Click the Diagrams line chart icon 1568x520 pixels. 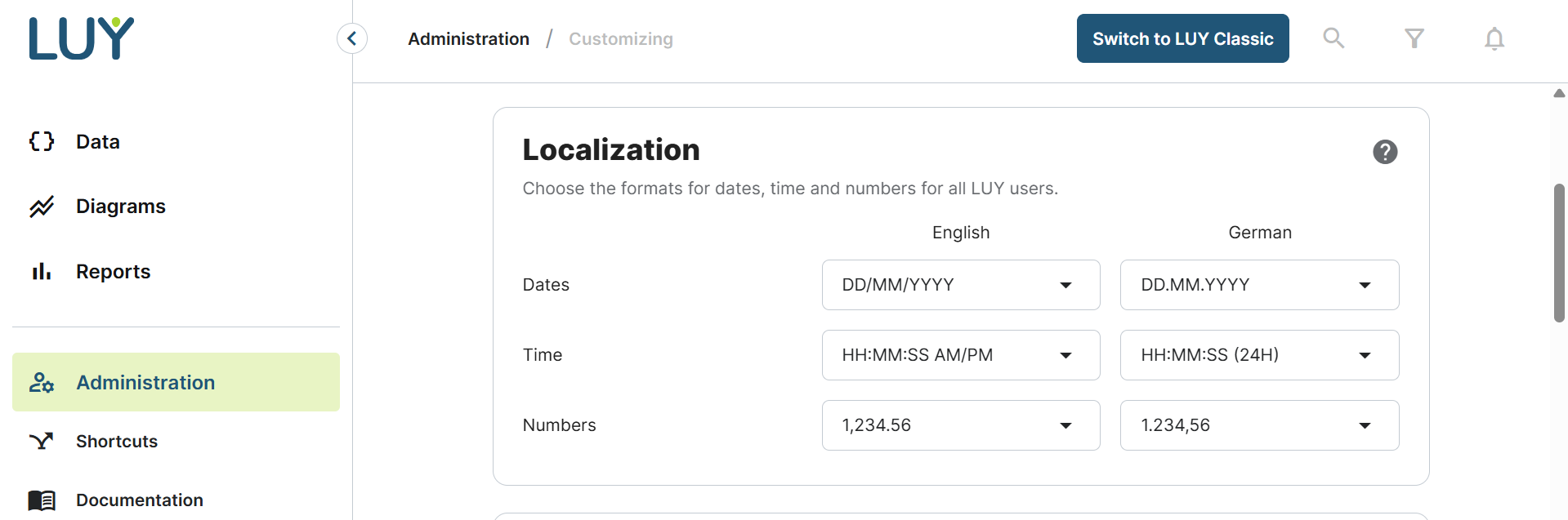42,207
